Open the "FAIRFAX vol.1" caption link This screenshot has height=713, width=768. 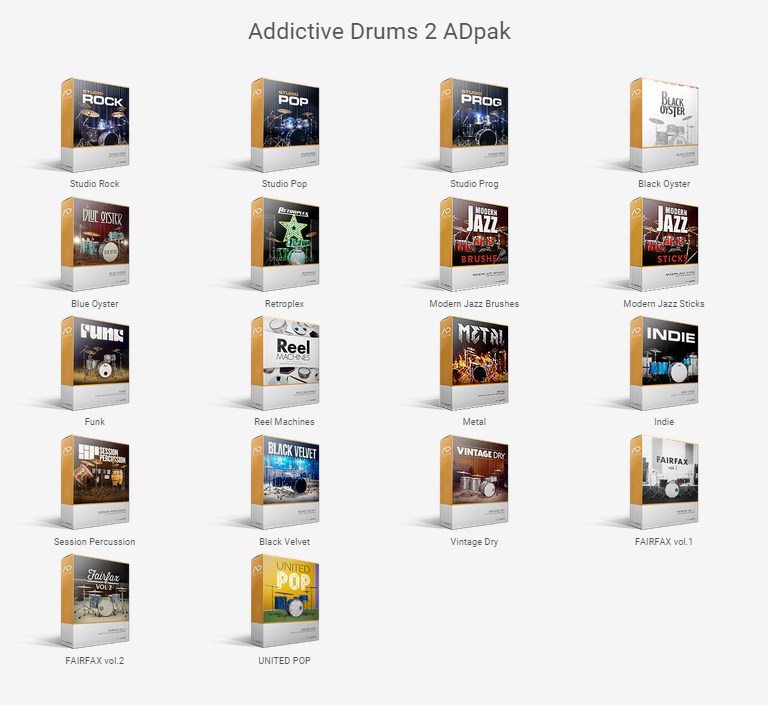click(664, 542)
